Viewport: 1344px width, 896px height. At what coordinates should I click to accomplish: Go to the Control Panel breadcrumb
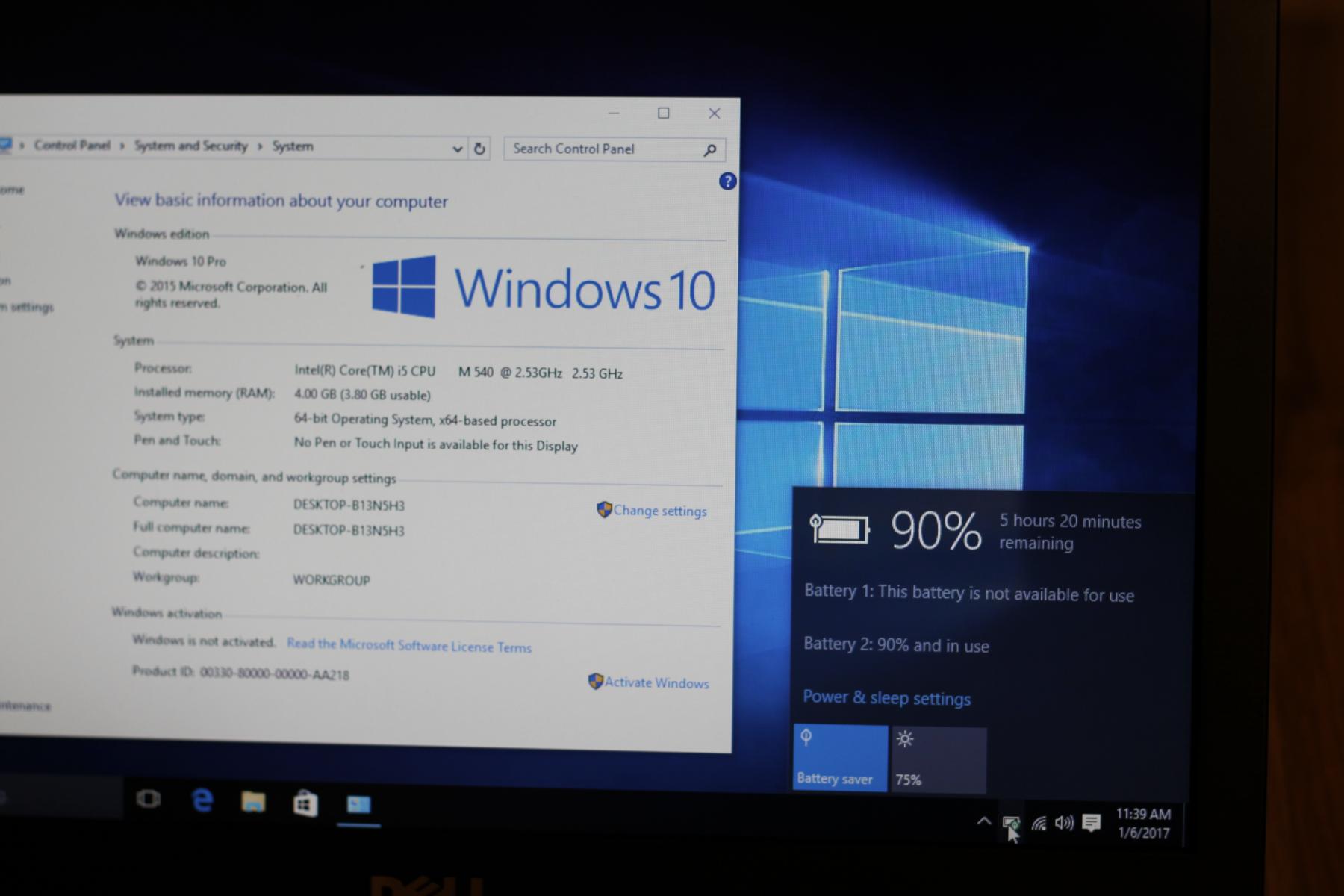point(72,145)
